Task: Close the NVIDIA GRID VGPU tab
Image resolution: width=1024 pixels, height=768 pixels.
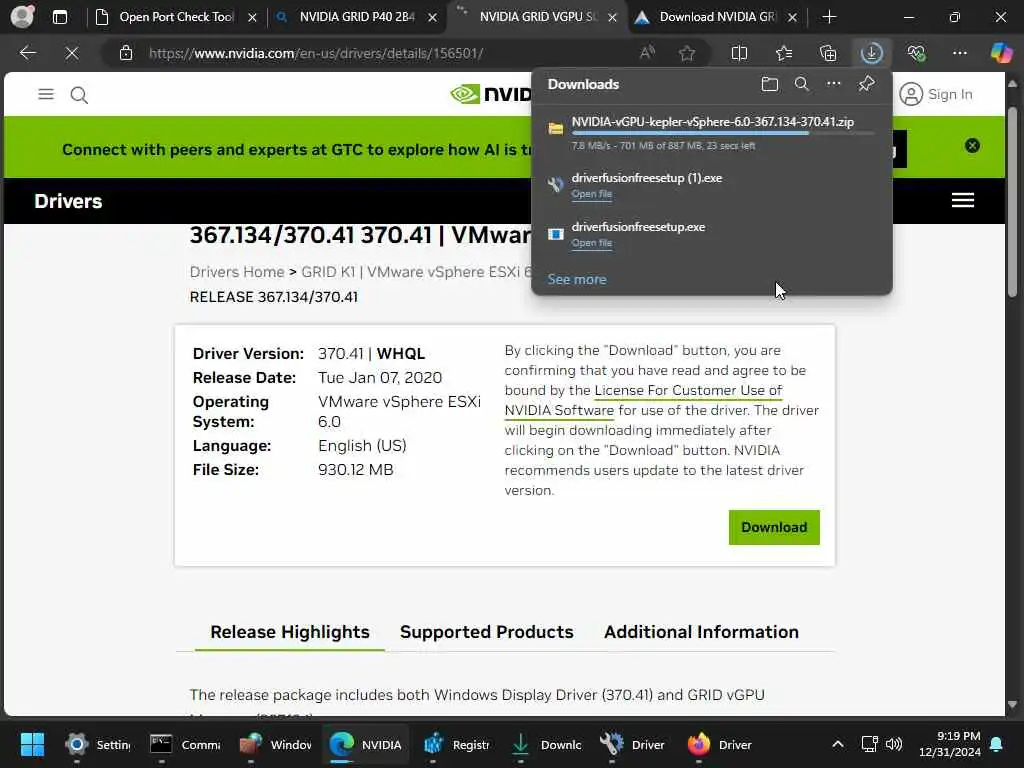Action: tap(612, 18)
